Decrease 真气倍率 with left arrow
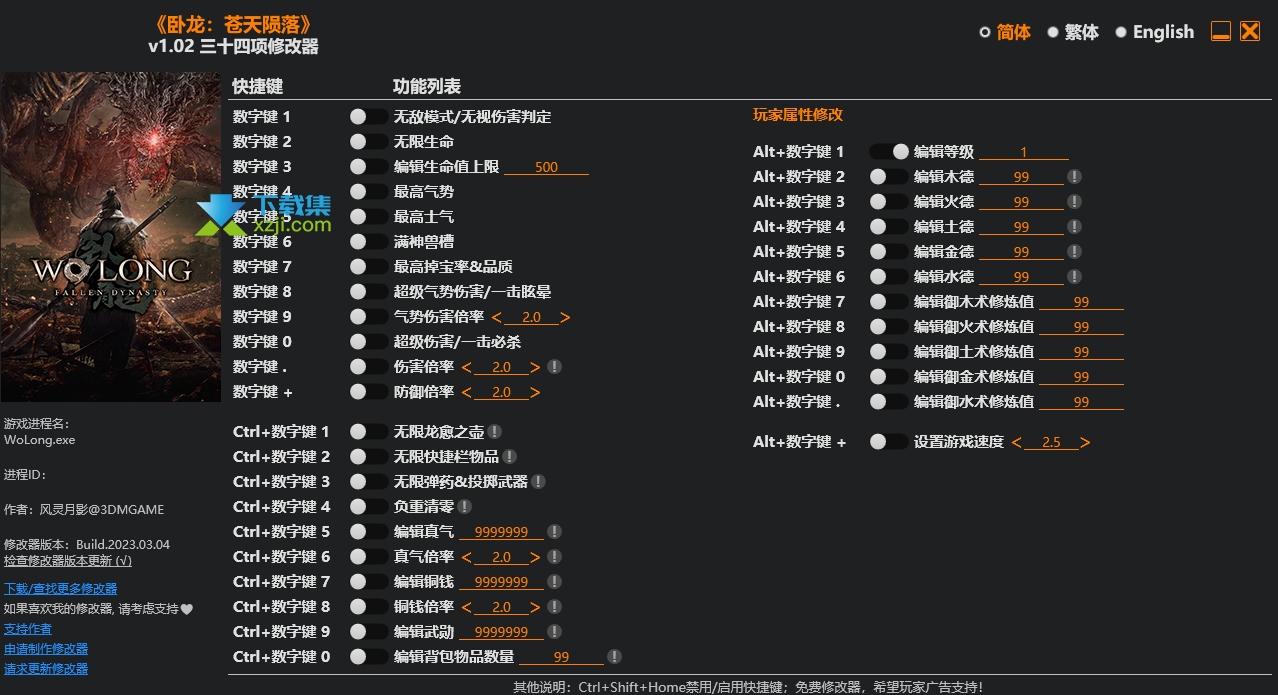 (467, 558)
